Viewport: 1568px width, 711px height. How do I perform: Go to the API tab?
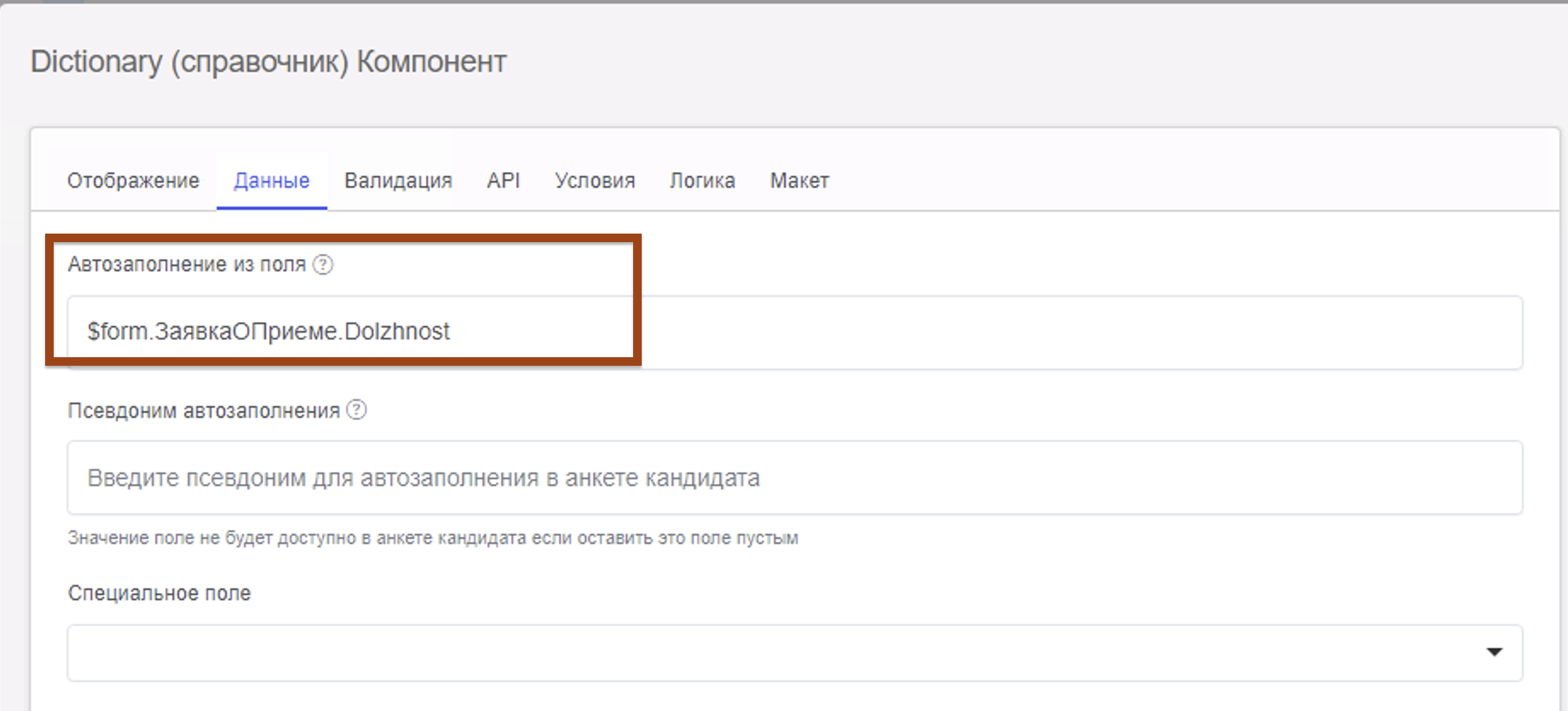coord(503,181)
